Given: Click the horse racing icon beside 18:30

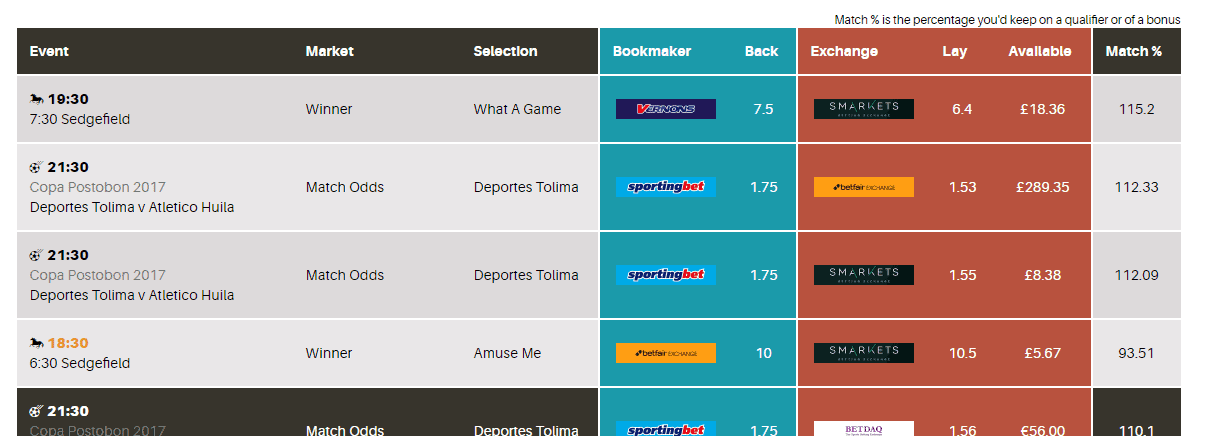Looking at the screenshot, I should tap(37, 343).
